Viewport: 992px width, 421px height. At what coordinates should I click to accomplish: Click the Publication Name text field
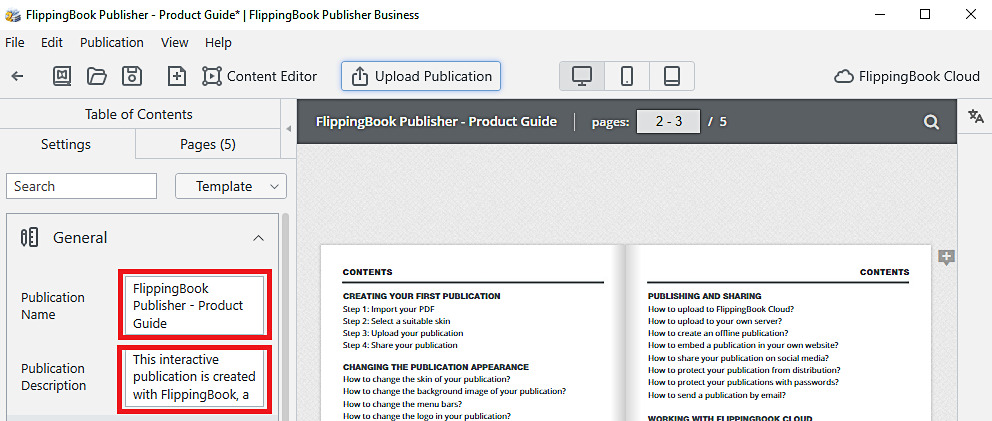pos(195,305)
